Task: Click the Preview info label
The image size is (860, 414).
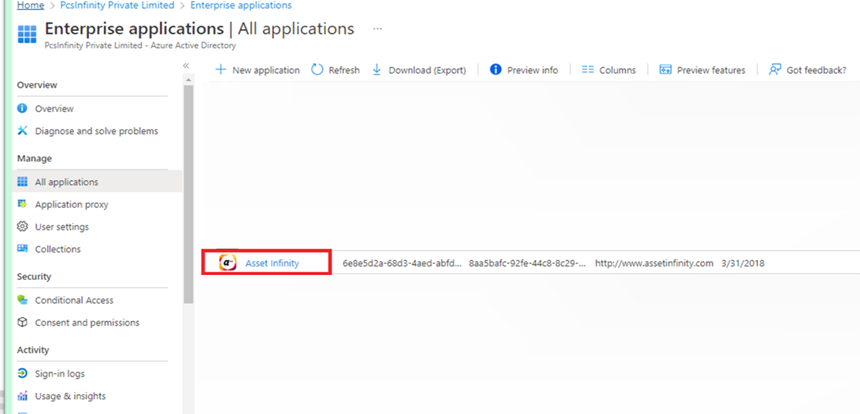Action: (x=533, y=70)
